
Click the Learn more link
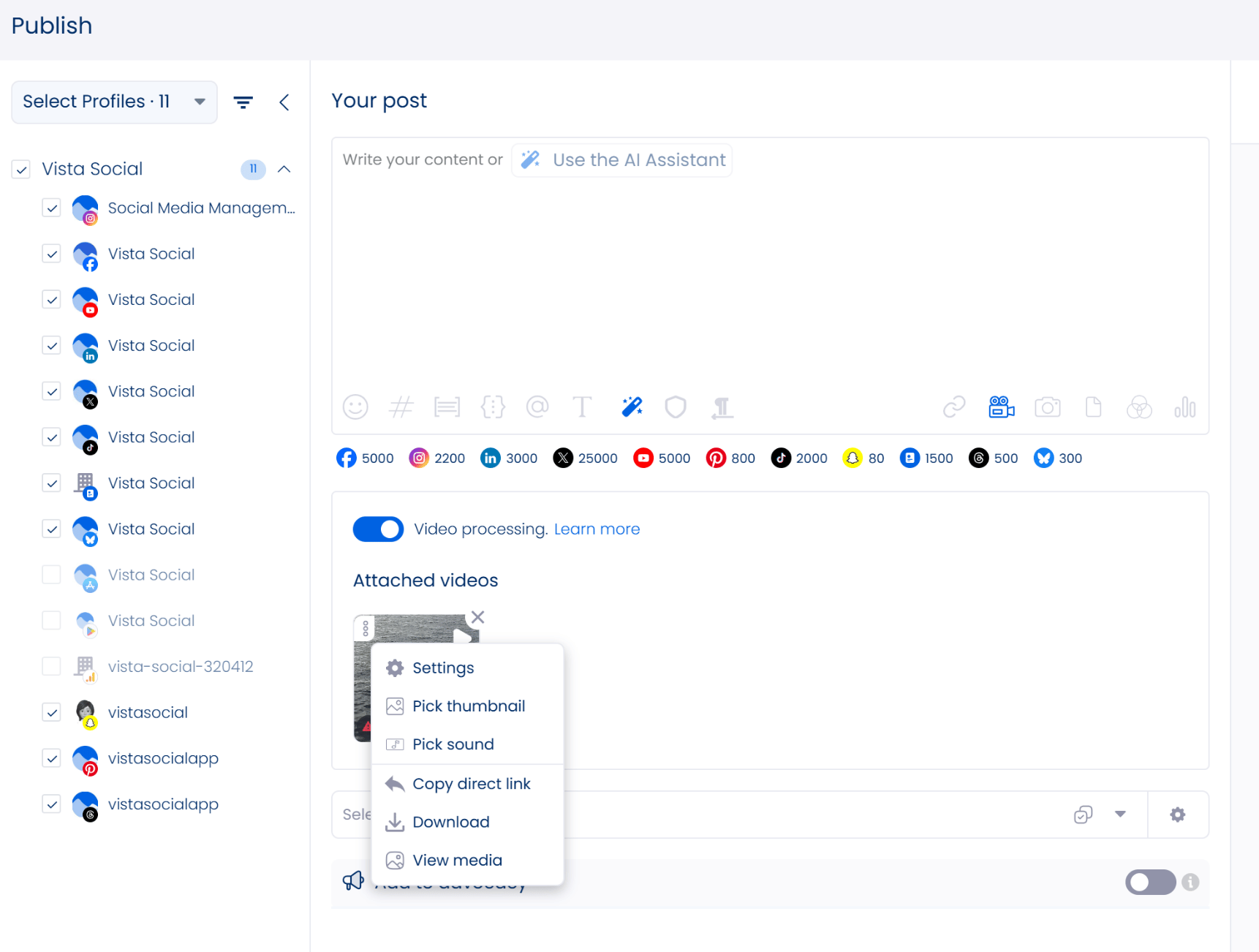click(597, 529)
